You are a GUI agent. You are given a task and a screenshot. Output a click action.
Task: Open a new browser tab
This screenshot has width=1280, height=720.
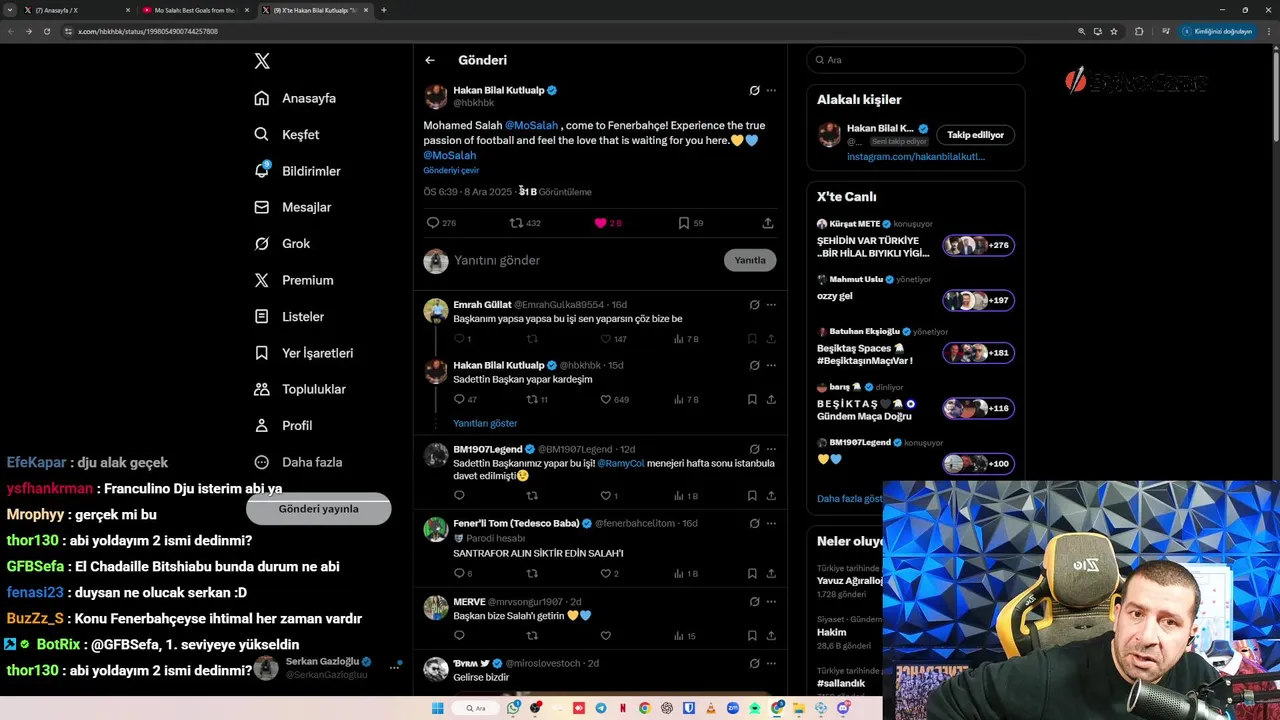[384, 10]
